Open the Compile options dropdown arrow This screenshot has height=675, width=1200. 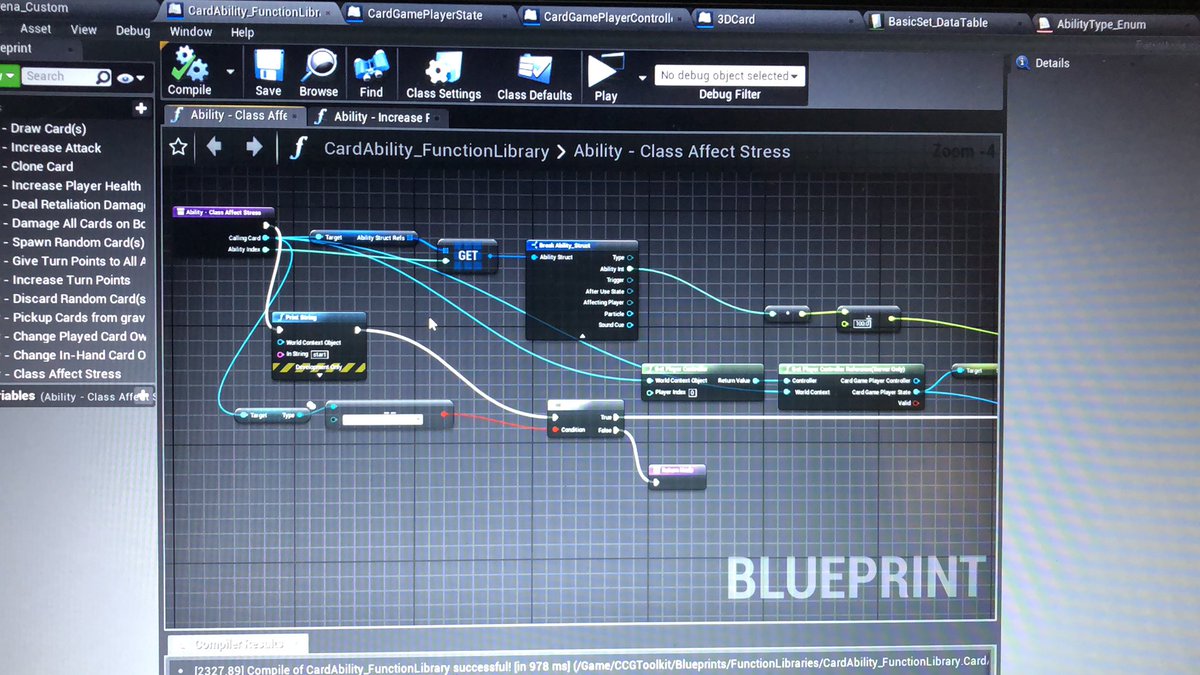point(229,70)
